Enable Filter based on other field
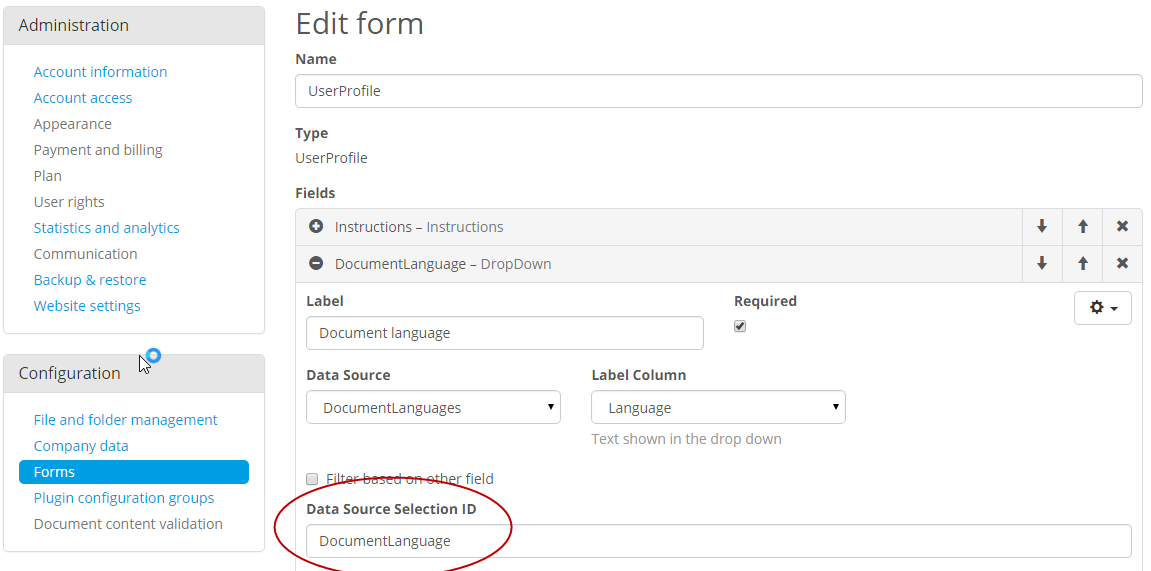Screen dimensions: 1151x571 [312, 479]
